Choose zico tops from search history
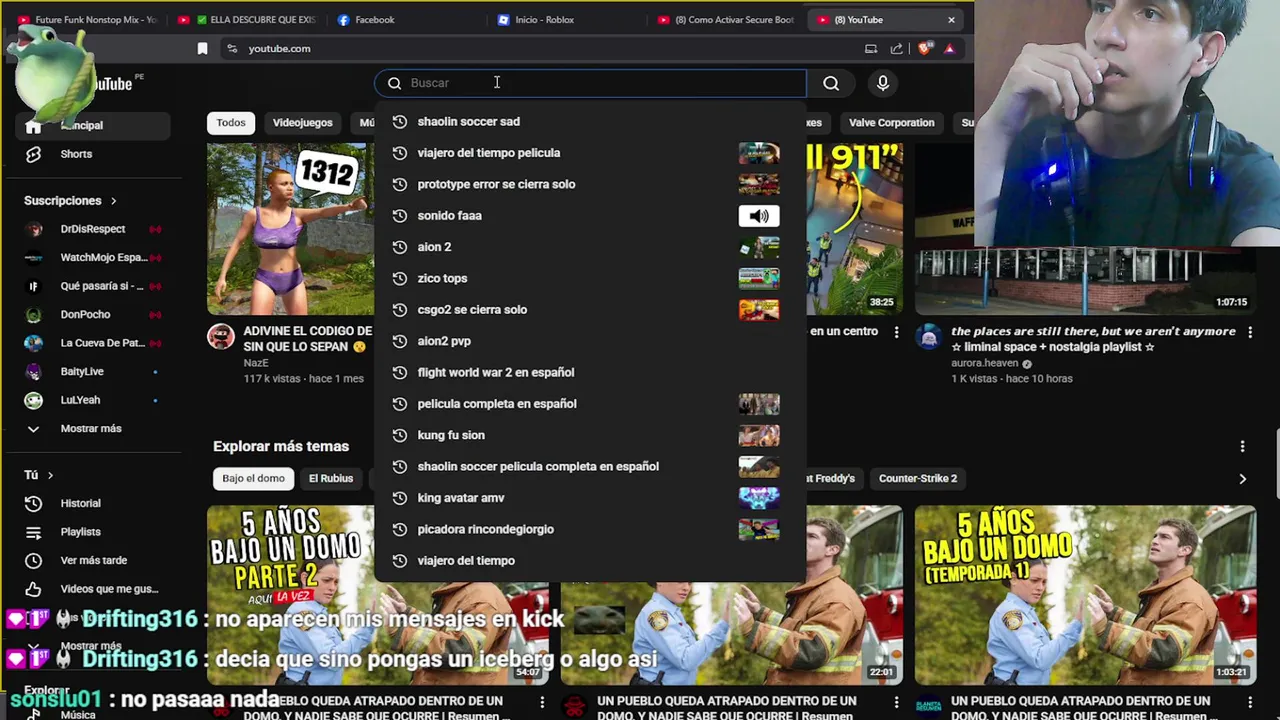The image size is (1280, 720). (x=590, y=278)
